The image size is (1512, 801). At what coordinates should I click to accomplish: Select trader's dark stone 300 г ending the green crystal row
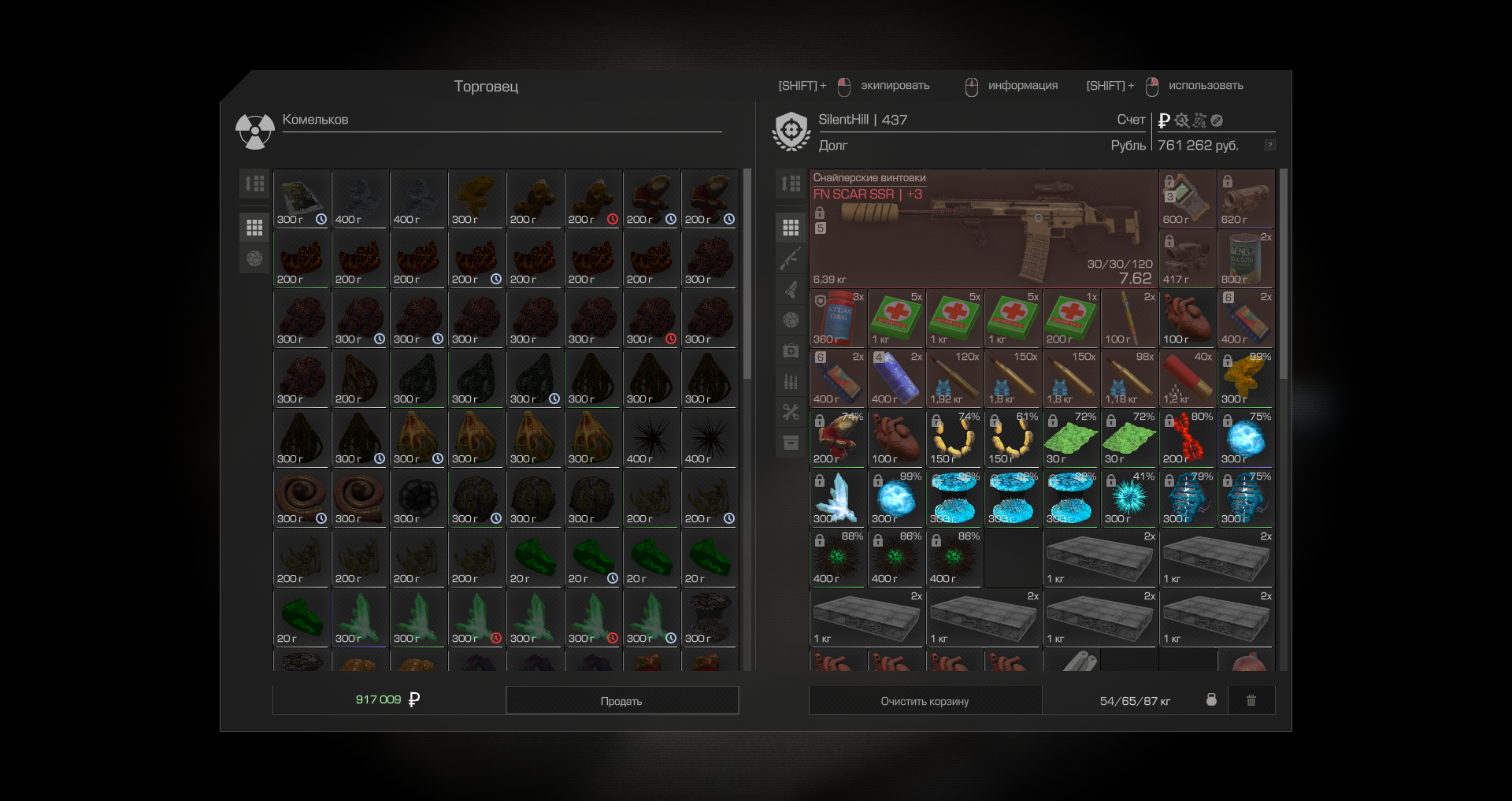click(709, 617)
